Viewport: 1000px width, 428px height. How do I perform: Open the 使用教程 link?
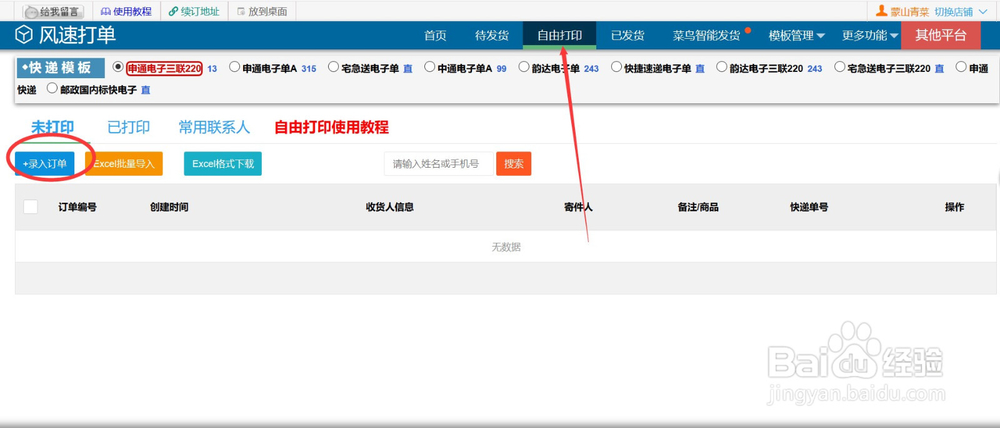click(126, 11)
